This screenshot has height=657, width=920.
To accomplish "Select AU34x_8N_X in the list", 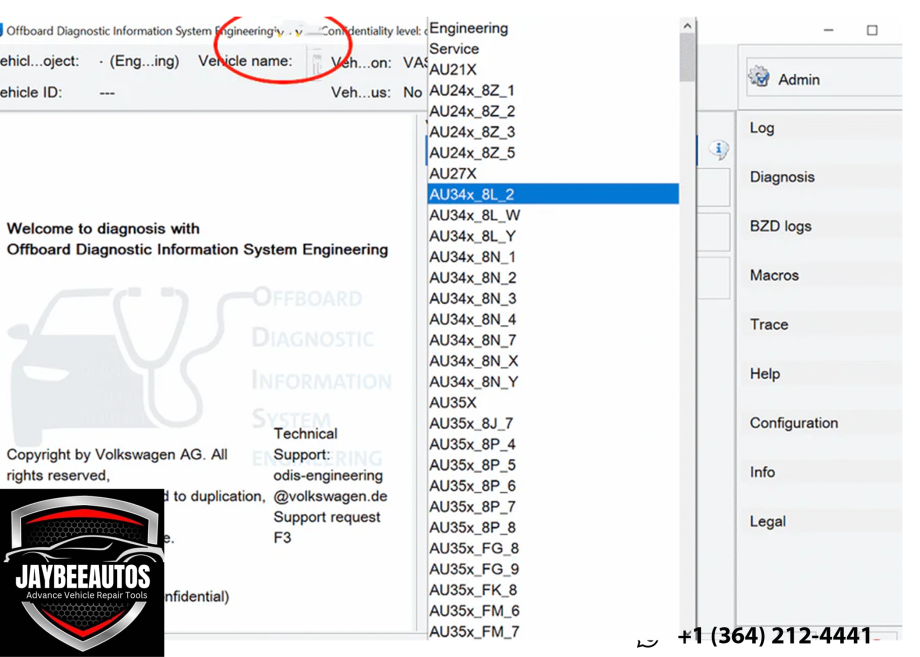I will [553, 361].
